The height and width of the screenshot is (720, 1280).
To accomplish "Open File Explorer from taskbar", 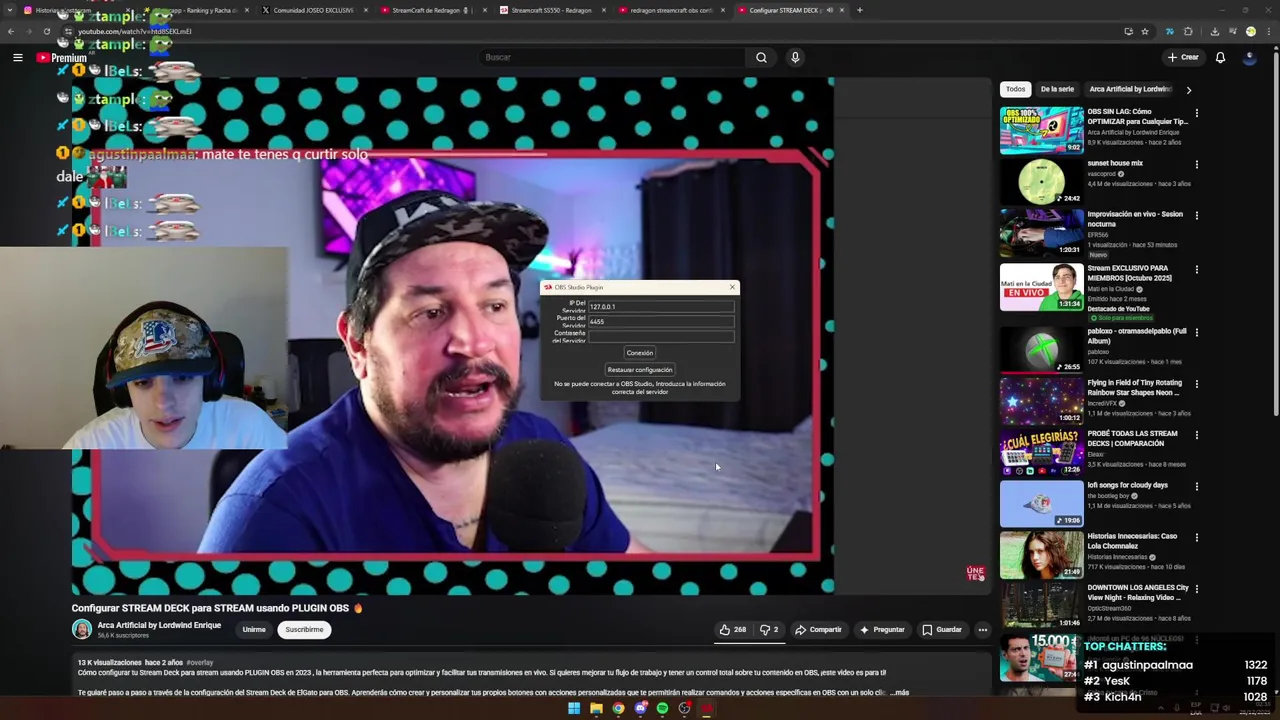I will pyautogui.click(x=596, y=709).
